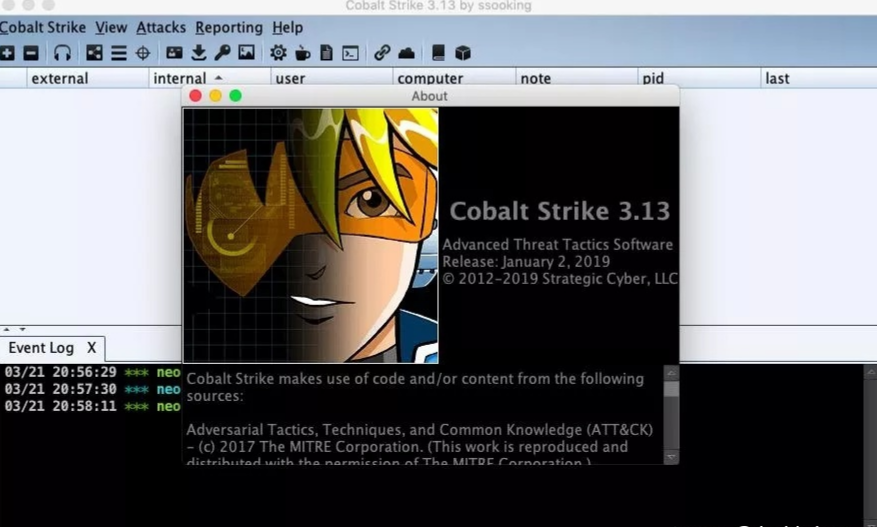This screenshot has width=877, height=527.
Task: Sort by the internal column header
Action: coord(210,78)
